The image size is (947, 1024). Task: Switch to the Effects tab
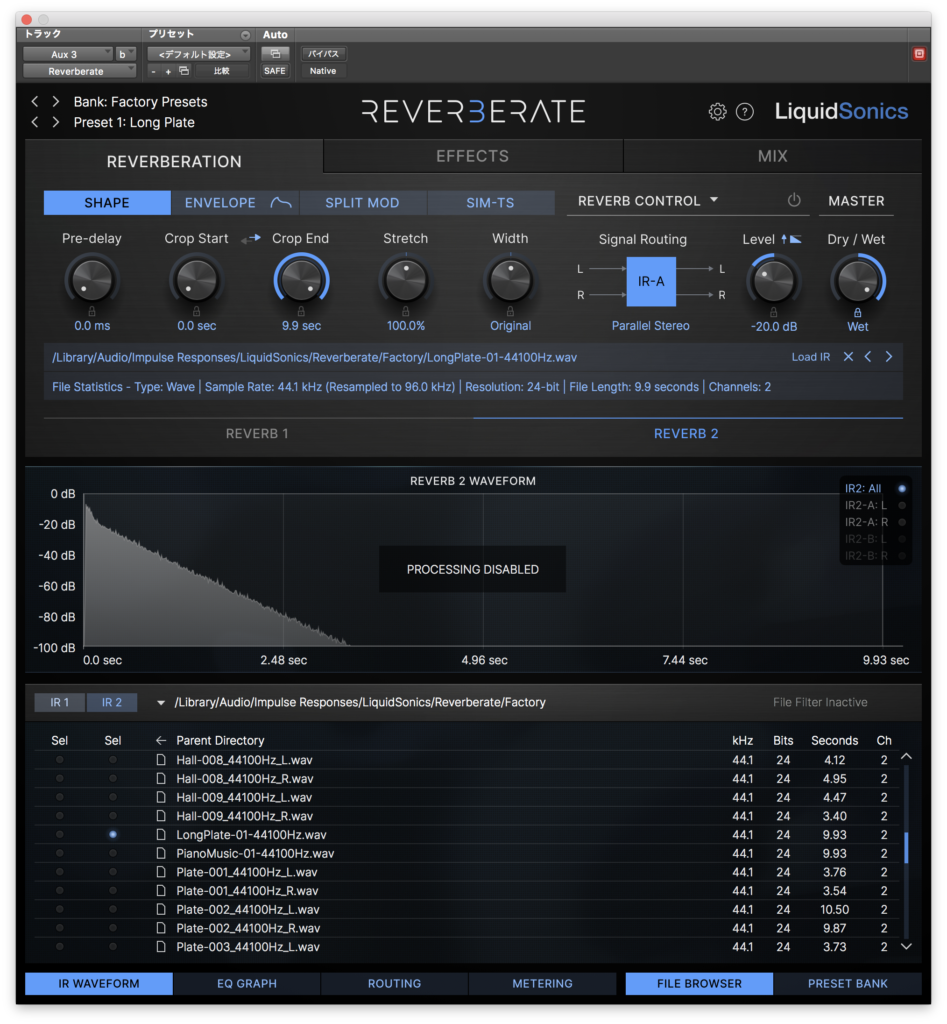(472, 156)
